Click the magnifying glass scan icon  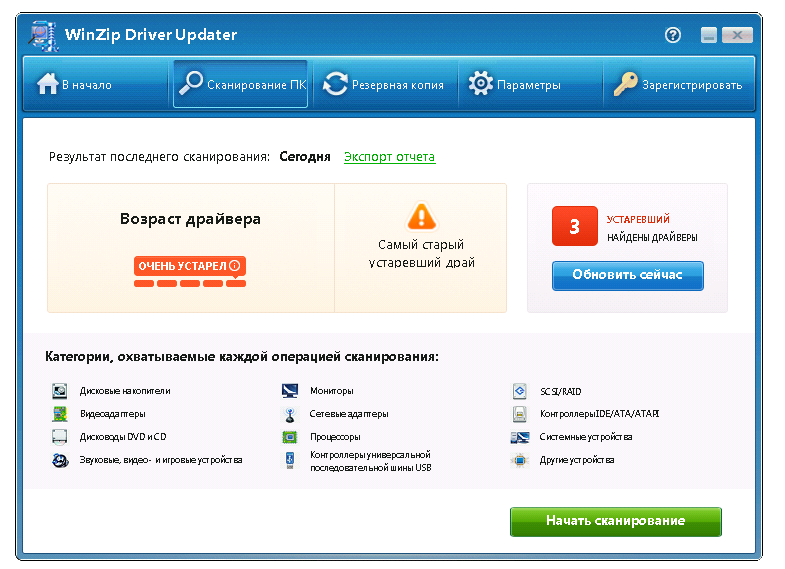click(x=191, y=83)
